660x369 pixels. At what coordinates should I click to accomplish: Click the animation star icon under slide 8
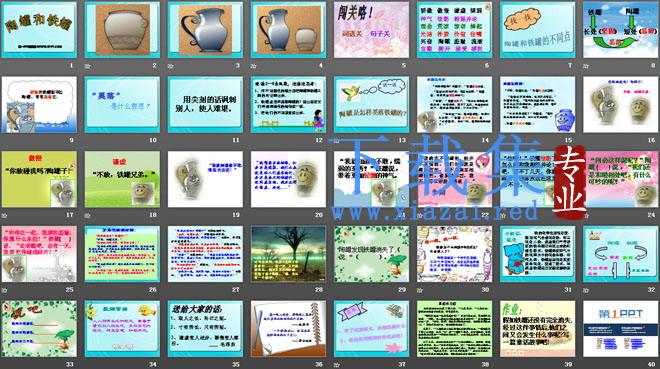(586, 66)
